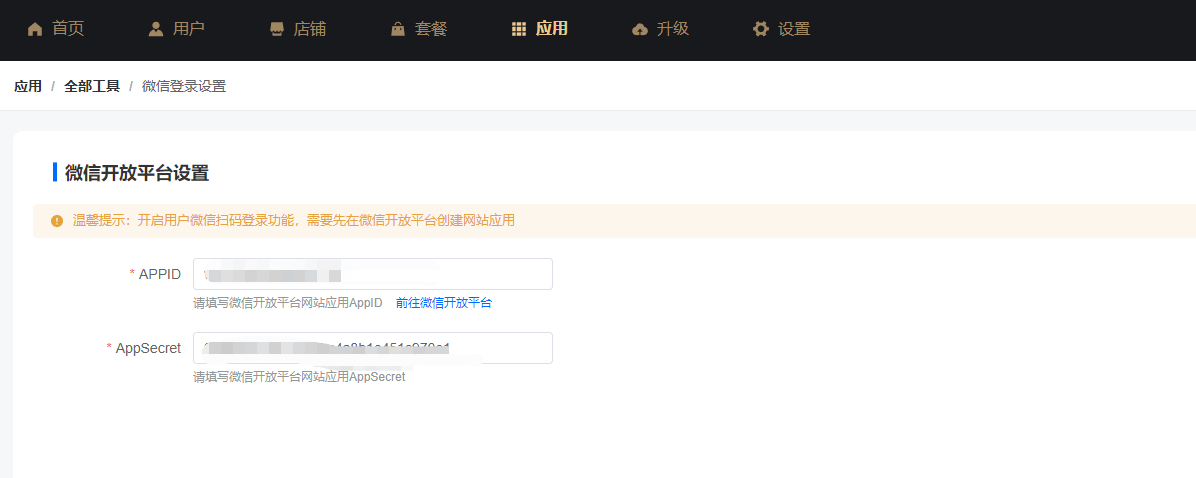Click the AppSecret field label
1196x478 pixels.
[x=148, y=348]
